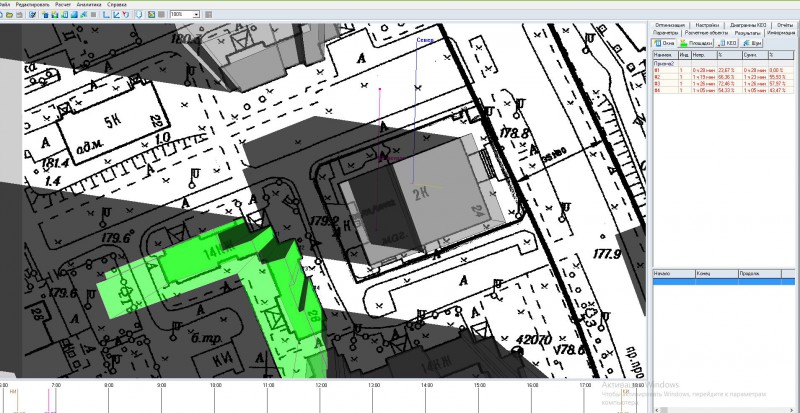Image resolution: width=800 pixels, height=413 pixels.
Task: Open the Аналитика menu
Action: tap(89, 5)
